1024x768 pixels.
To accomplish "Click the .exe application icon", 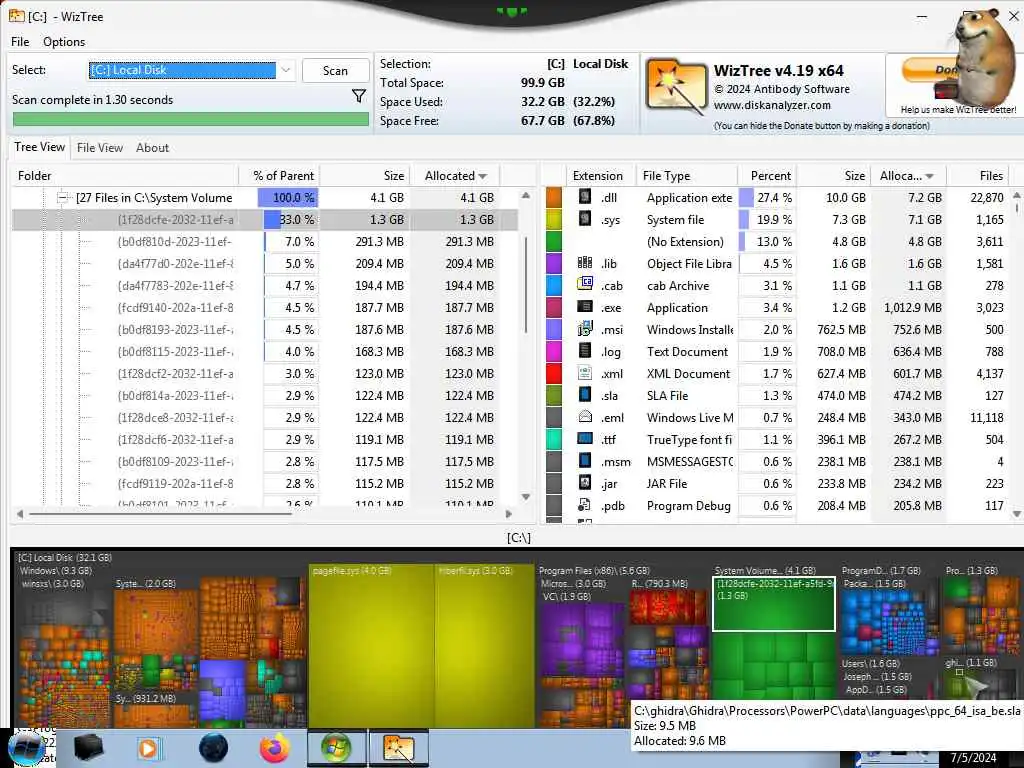I will point(584,308).
